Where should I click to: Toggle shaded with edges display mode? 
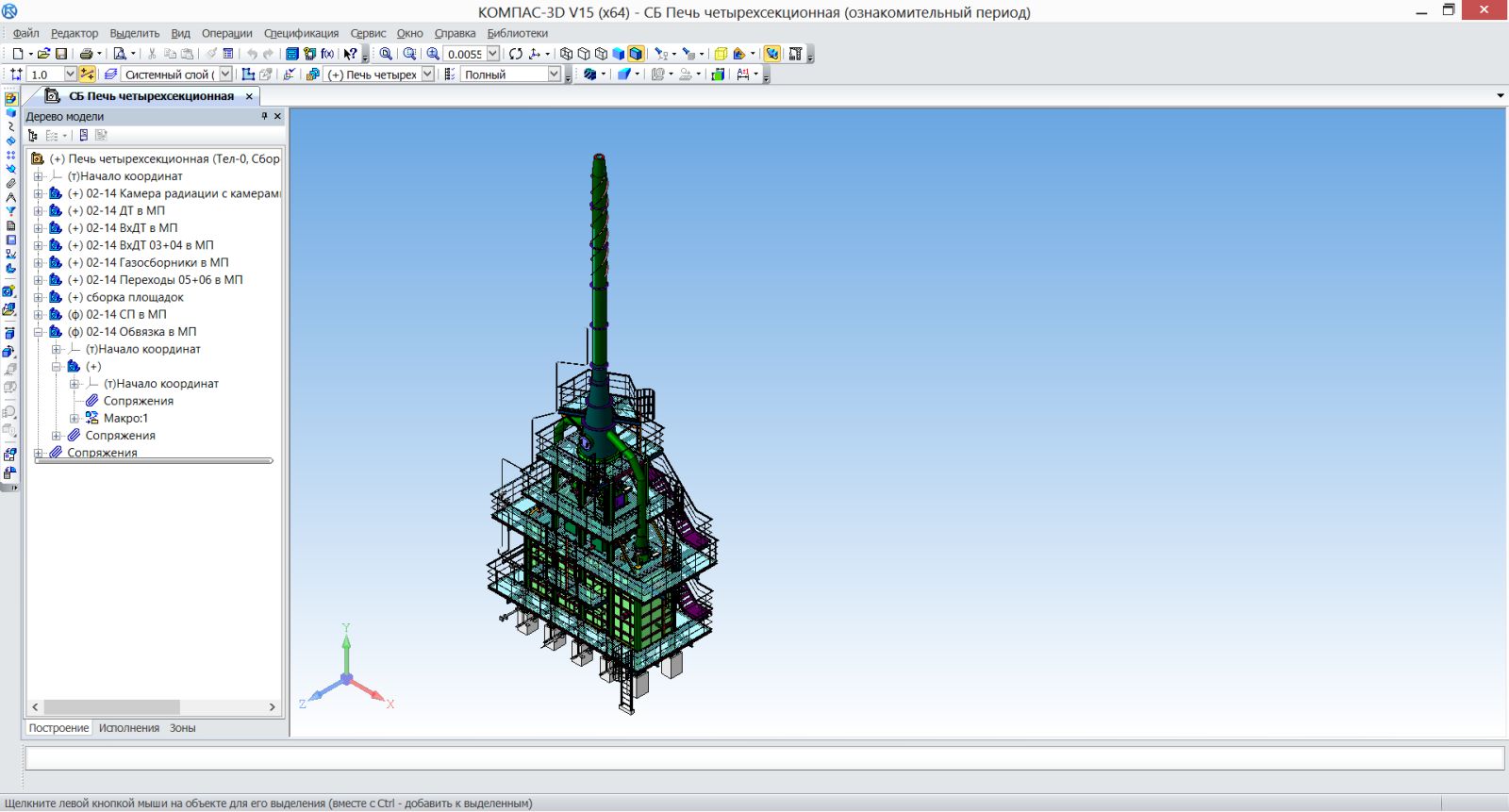pos(636,54)
